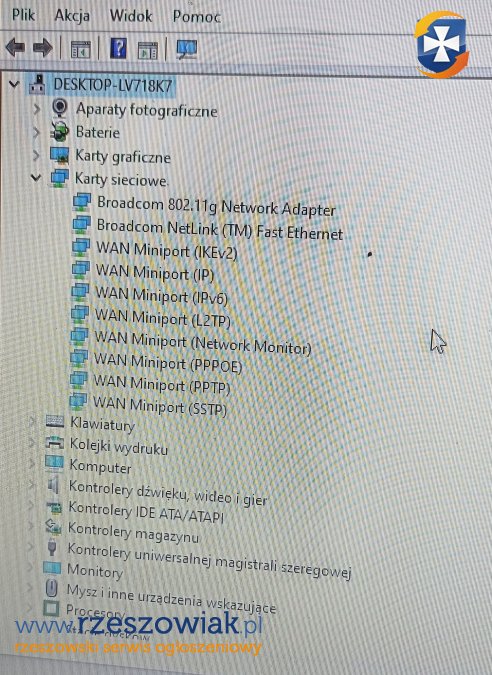Collapse the DESKTOP-LV718K7 root node
This screenshot has width=492, height=675.
coord(14,84)
